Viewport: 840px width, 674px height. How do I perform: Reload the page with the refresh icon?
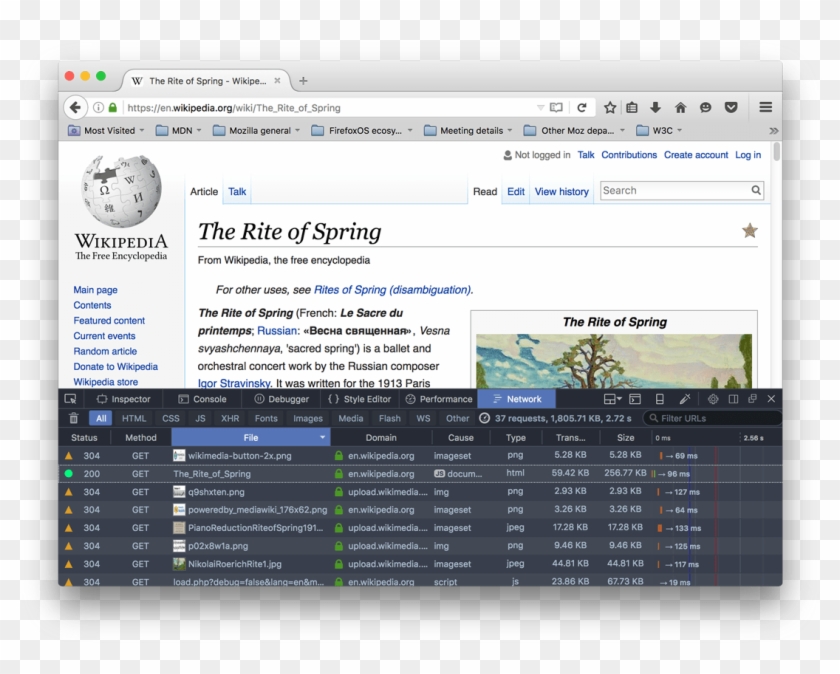581,108
